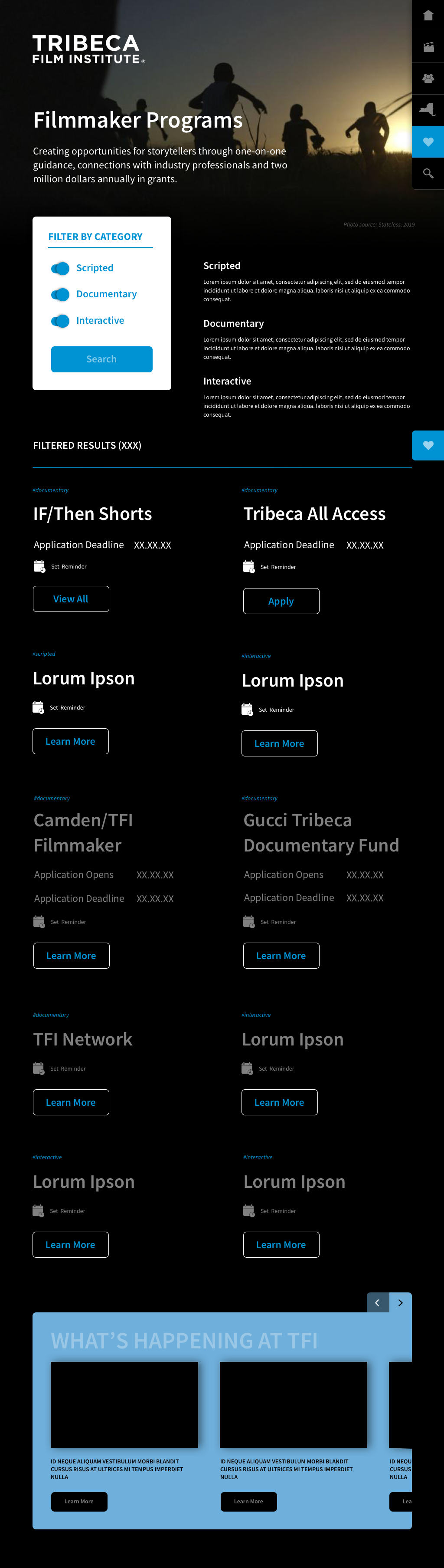
Task: Click #documentary tag above Gucci Tribeca Documentary Fund
Action: (260, 798)
